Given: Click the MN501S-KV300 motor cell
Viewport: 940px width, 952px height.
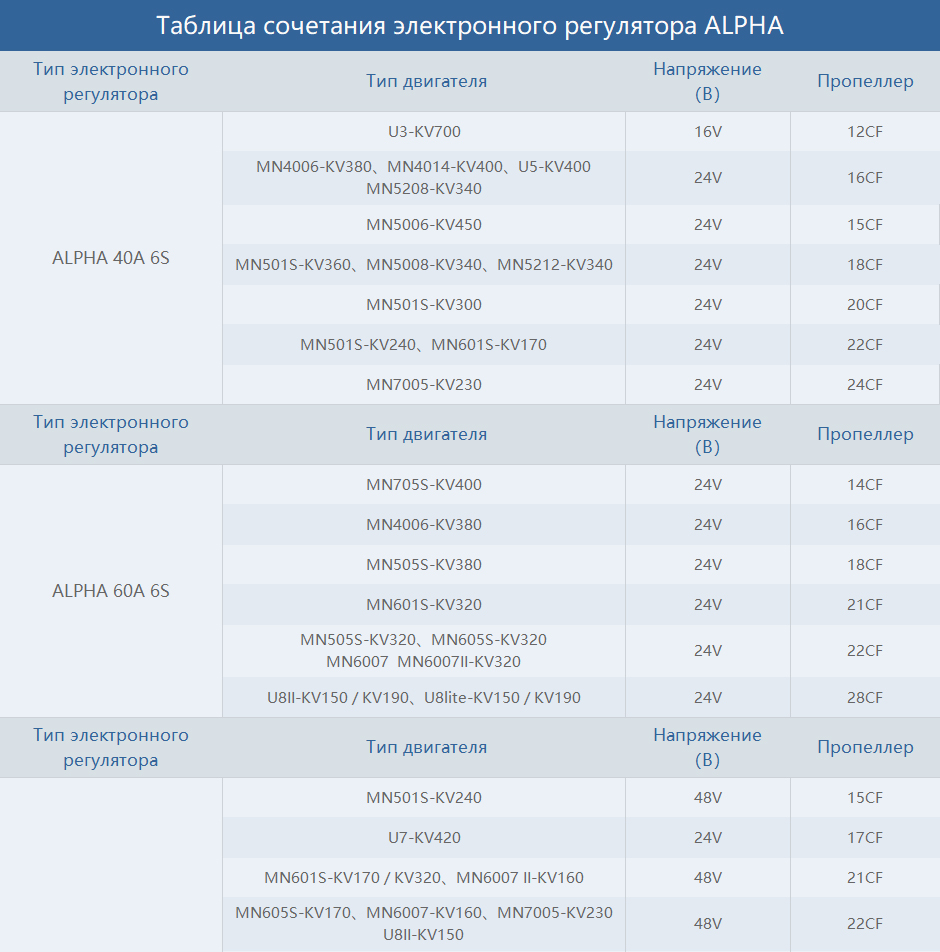Looking at the screenshot, I should pos(424,305).
